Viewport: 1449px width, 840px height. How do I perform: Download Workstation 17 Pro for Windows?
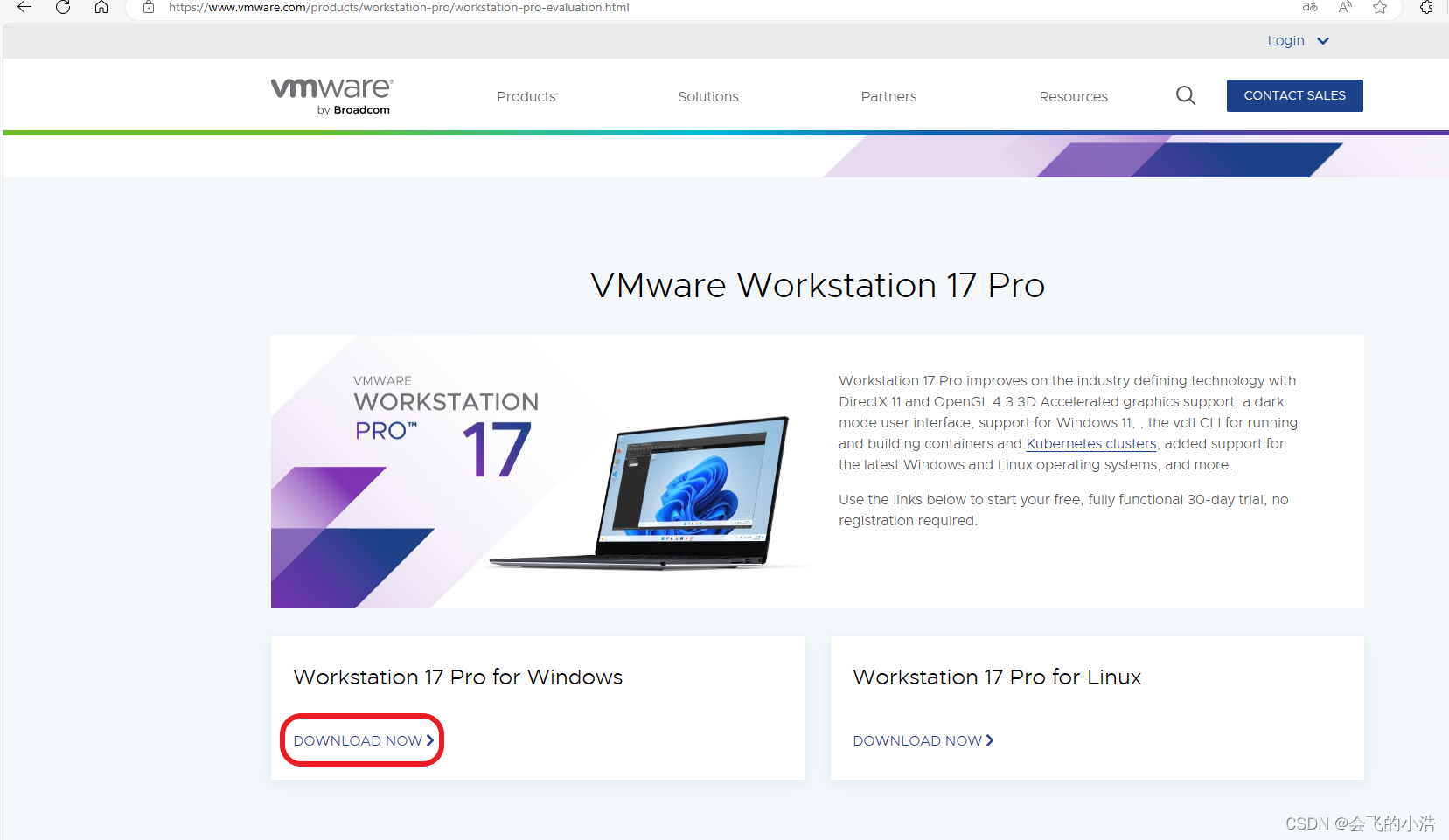[x=364, y=740]
